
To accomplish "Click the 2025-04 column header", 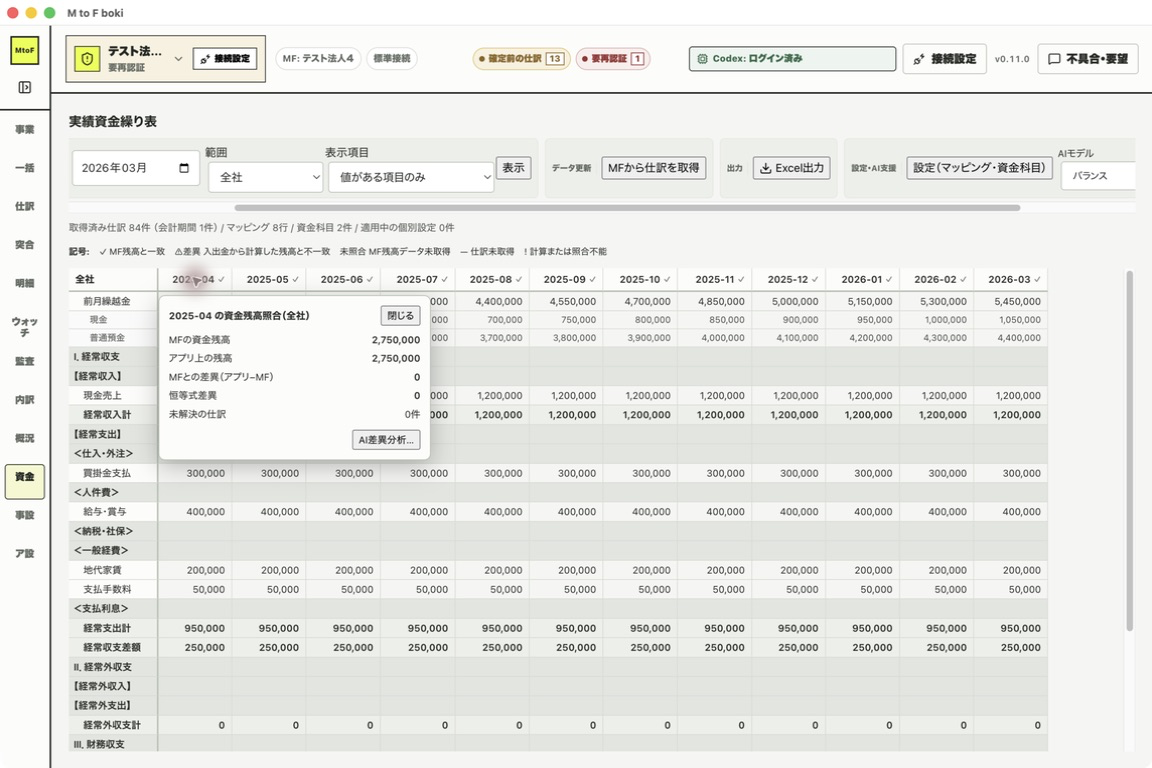I will [195, 279].
